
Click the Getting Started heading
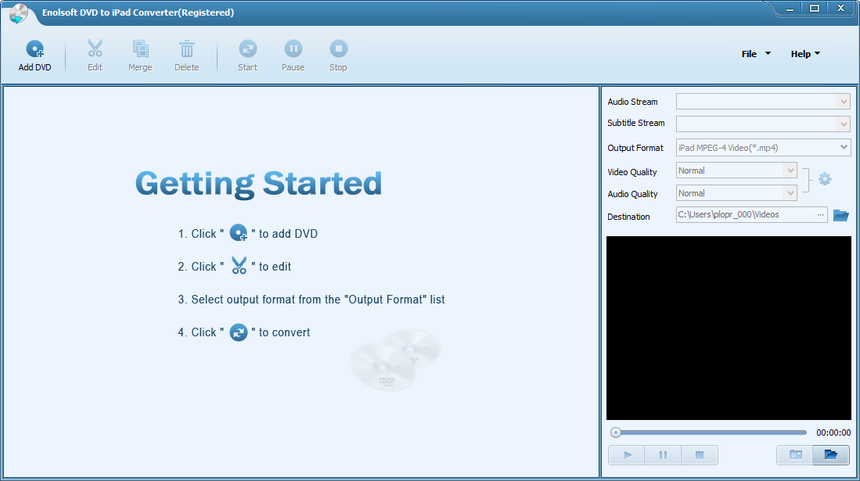click(258, 184)
